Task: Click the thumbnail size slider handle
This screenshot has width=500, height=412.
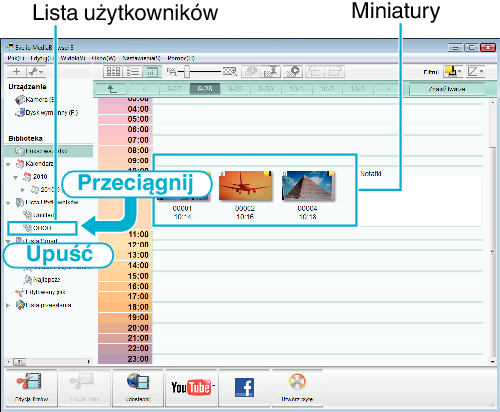Action: click(x=187, y=71)
